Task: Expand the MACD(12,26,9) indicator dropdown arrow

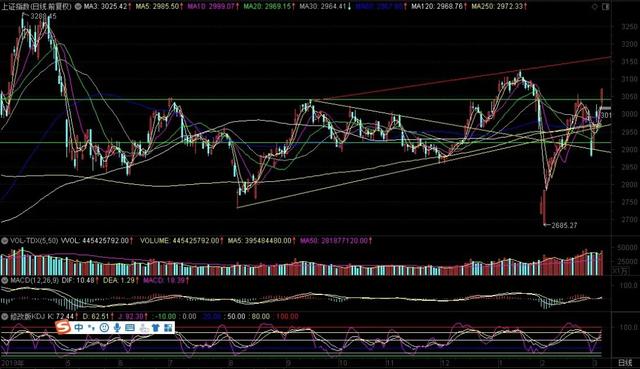Action: coord(4,280)
